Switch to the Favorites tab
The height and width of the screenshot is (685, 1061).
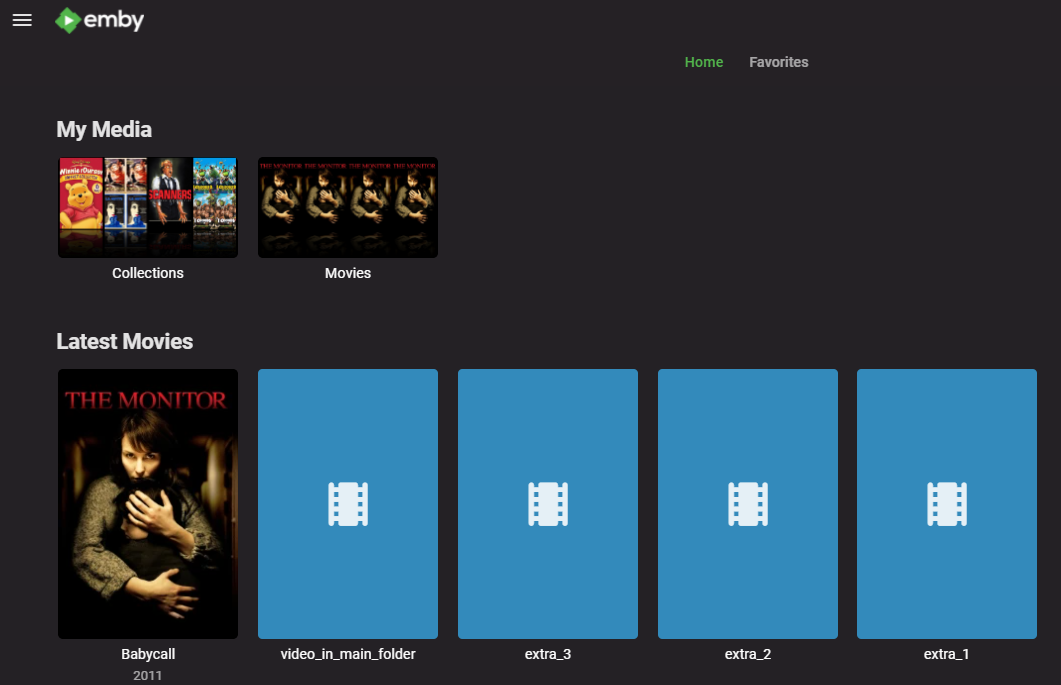[x=779, y=62]
